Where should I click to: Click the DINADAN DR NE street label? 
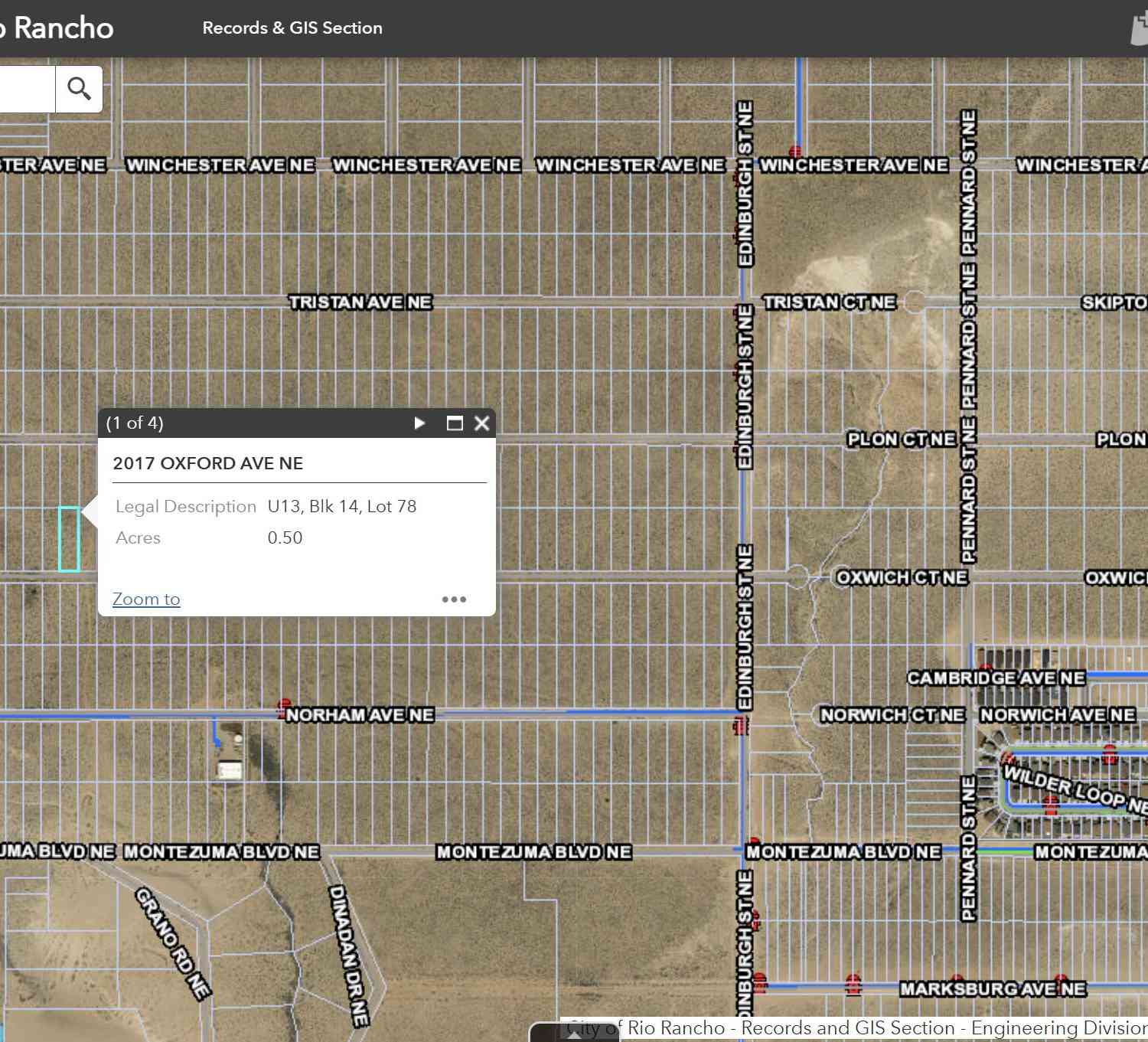pyautogui.click(x=349, y=955)
